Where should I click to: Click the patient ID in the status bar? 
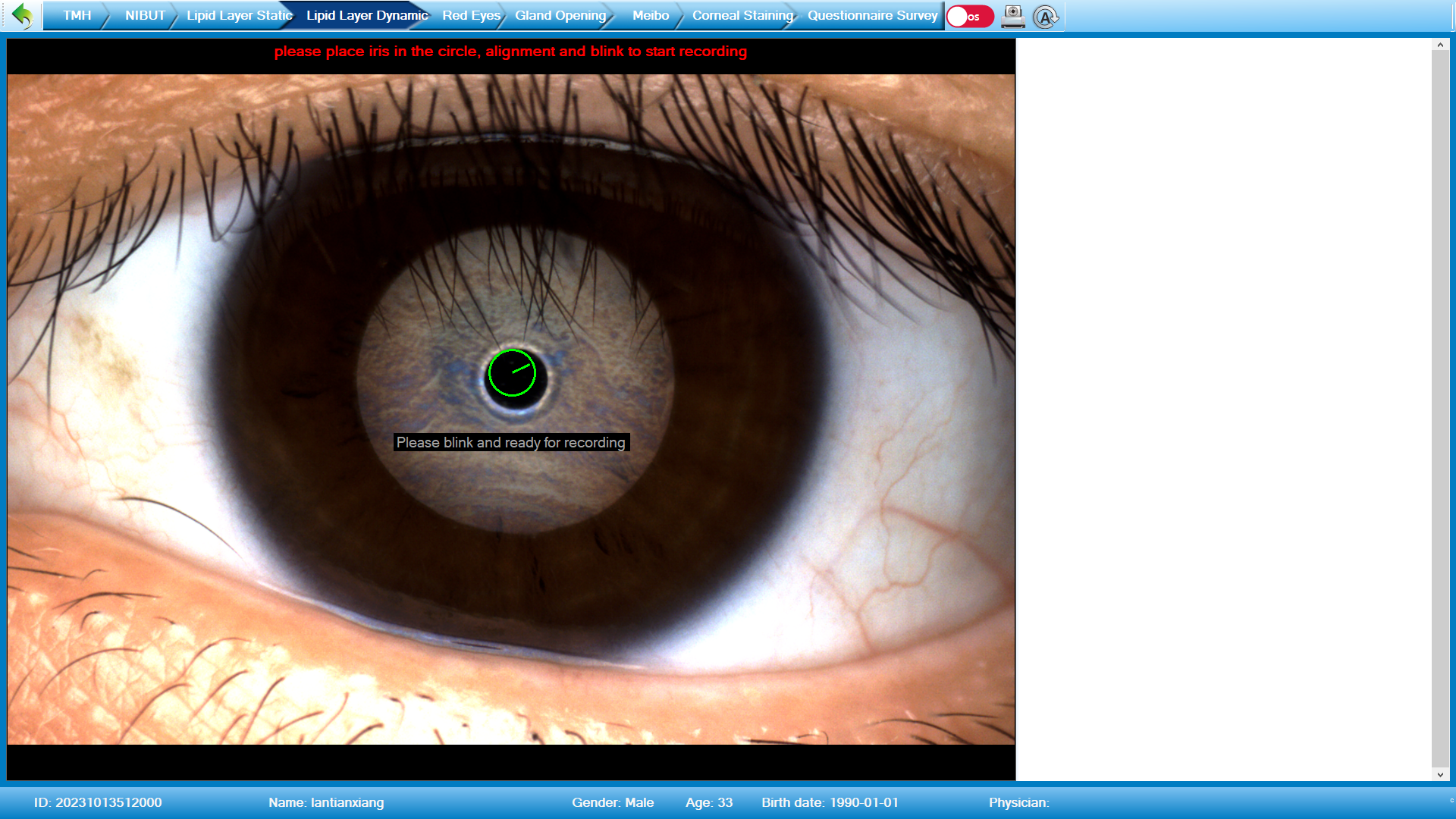[x=99, y=802]
